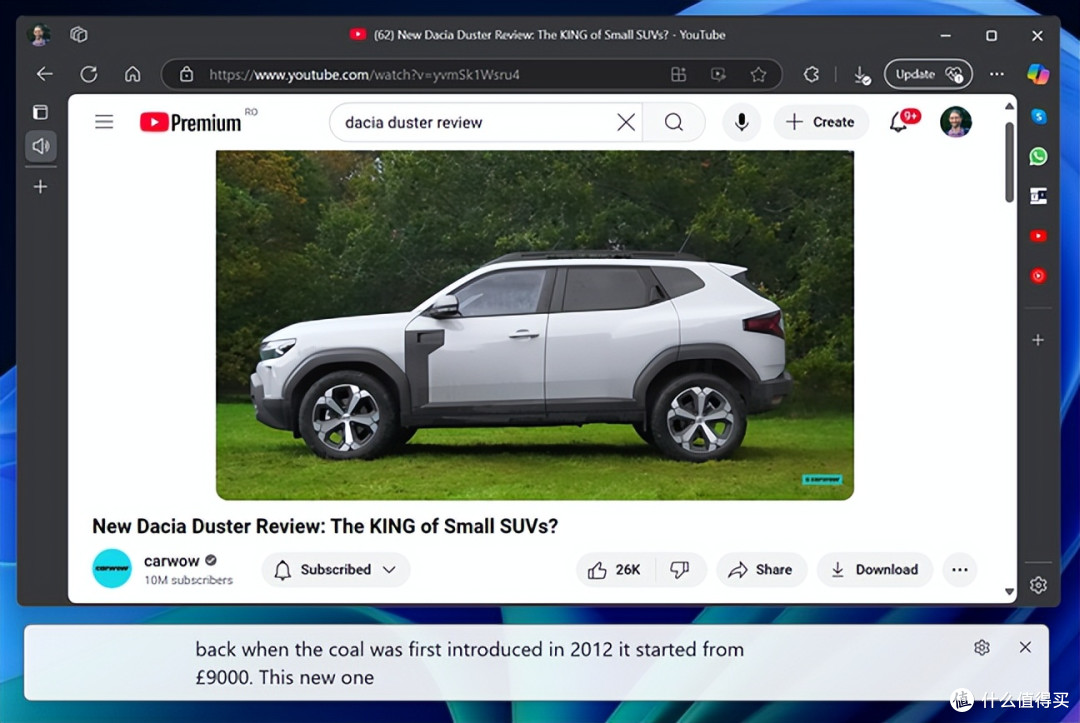Open the YouTube account avatar menu
Image resolution: width=1080 pixels, height=723 pixels.
(x=955, y=123)
